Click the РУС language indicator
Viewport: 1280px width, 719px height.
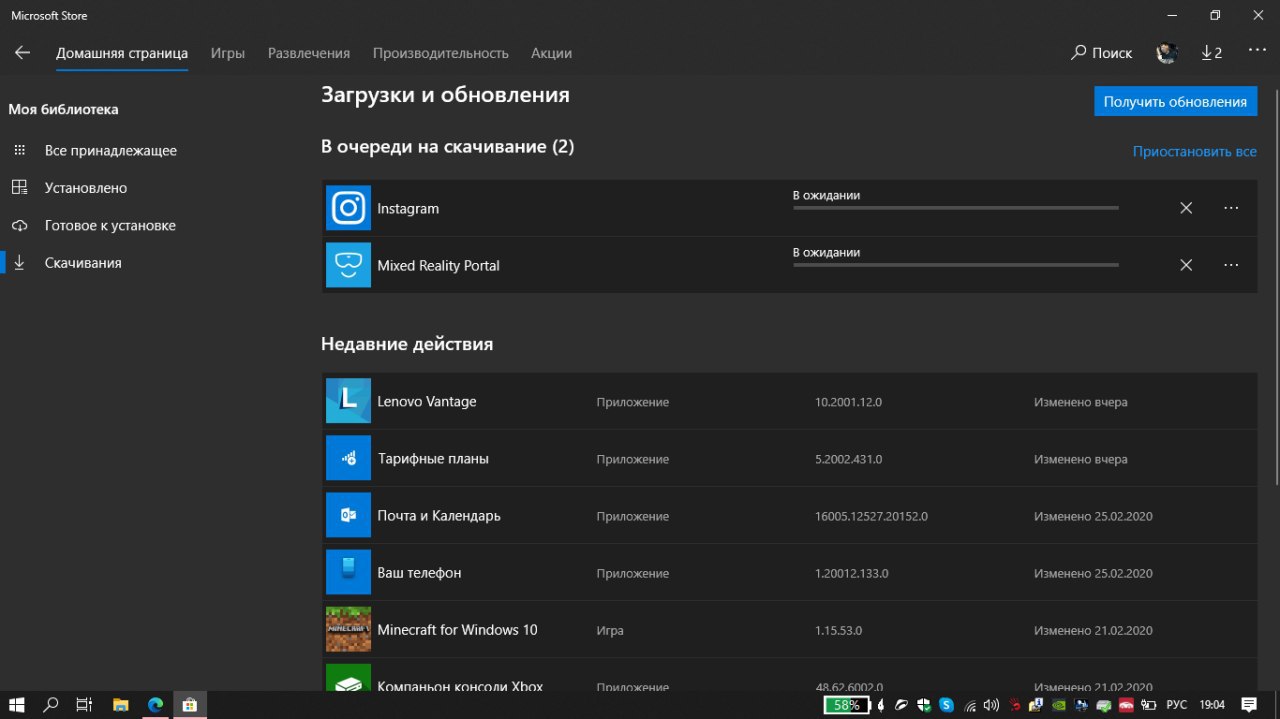pos(1177,705)
